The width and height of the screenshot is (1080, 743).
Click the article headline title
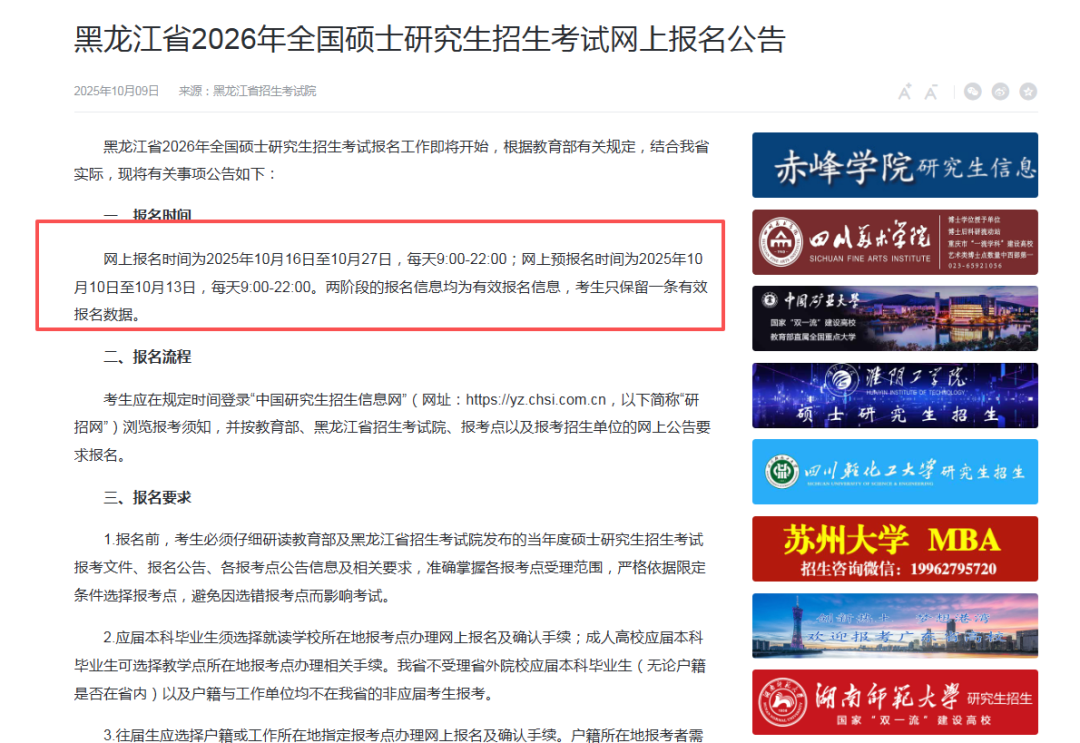coord(430,40)
